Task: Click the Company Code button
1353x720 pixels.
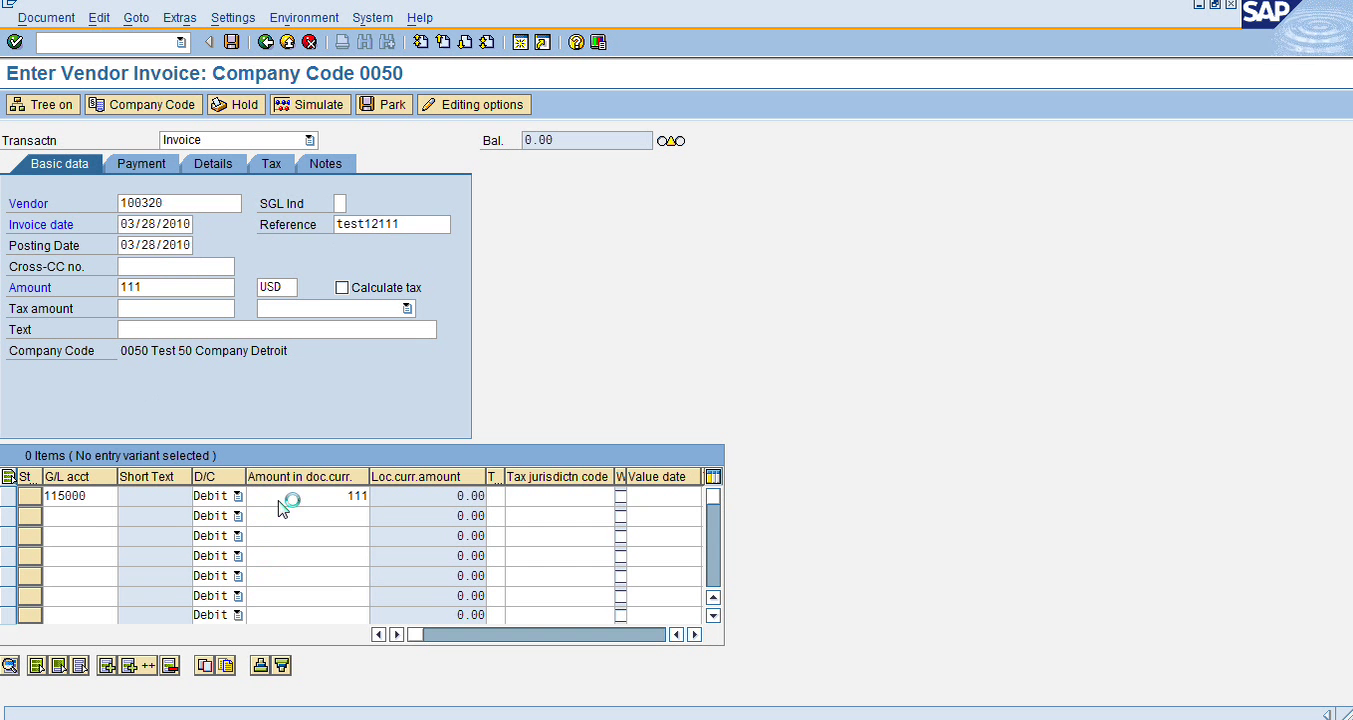Action: click(x=143, y=105)
